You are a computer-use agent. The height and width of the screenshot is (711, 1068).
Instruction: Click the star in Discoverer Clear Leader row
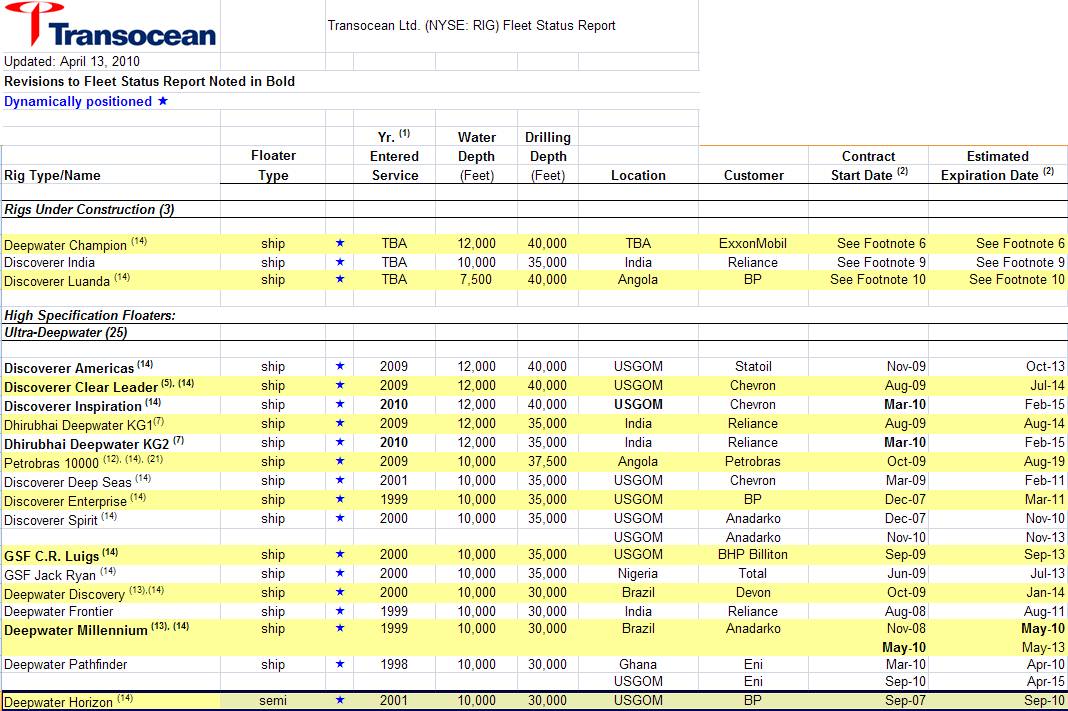[x=340, y=385]
